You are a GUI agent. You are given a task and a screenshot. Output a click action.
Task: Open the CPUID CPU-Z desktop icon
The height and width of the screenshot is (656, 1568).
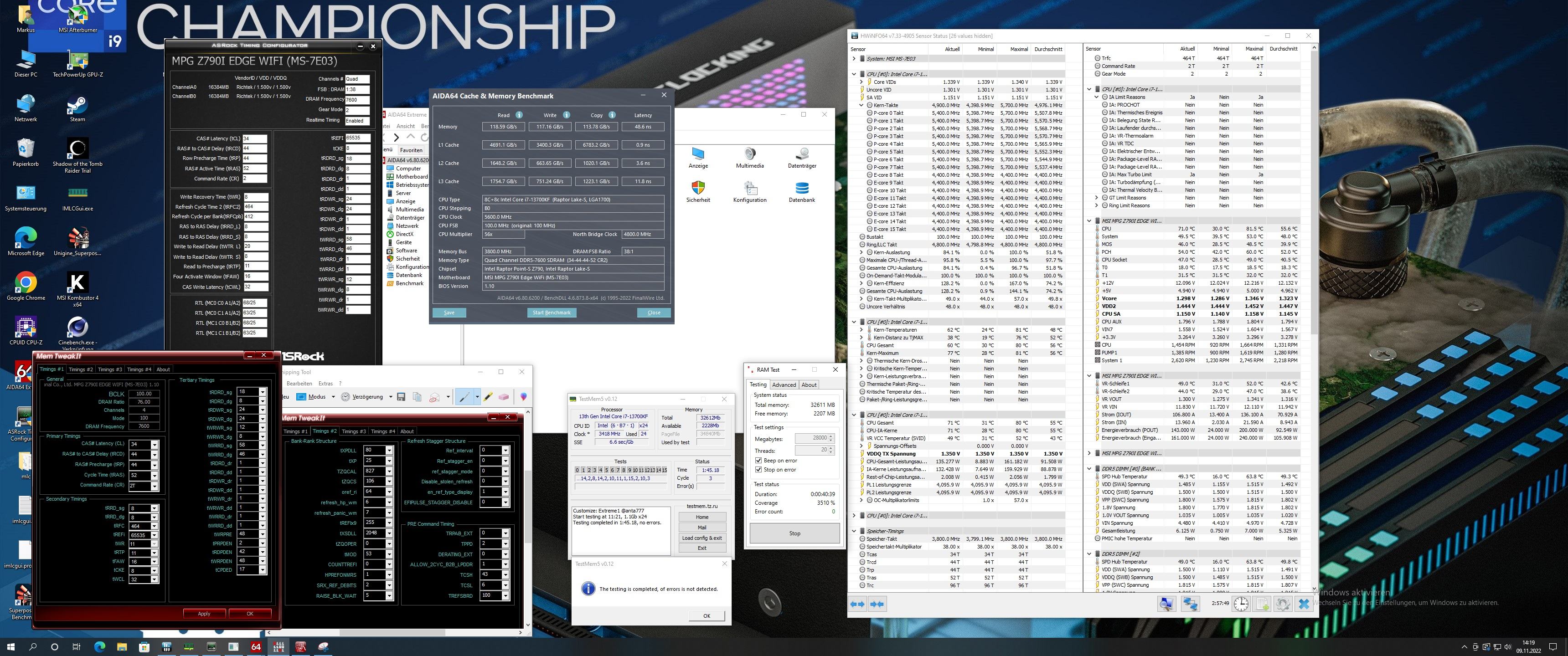(x=26, y=331)
